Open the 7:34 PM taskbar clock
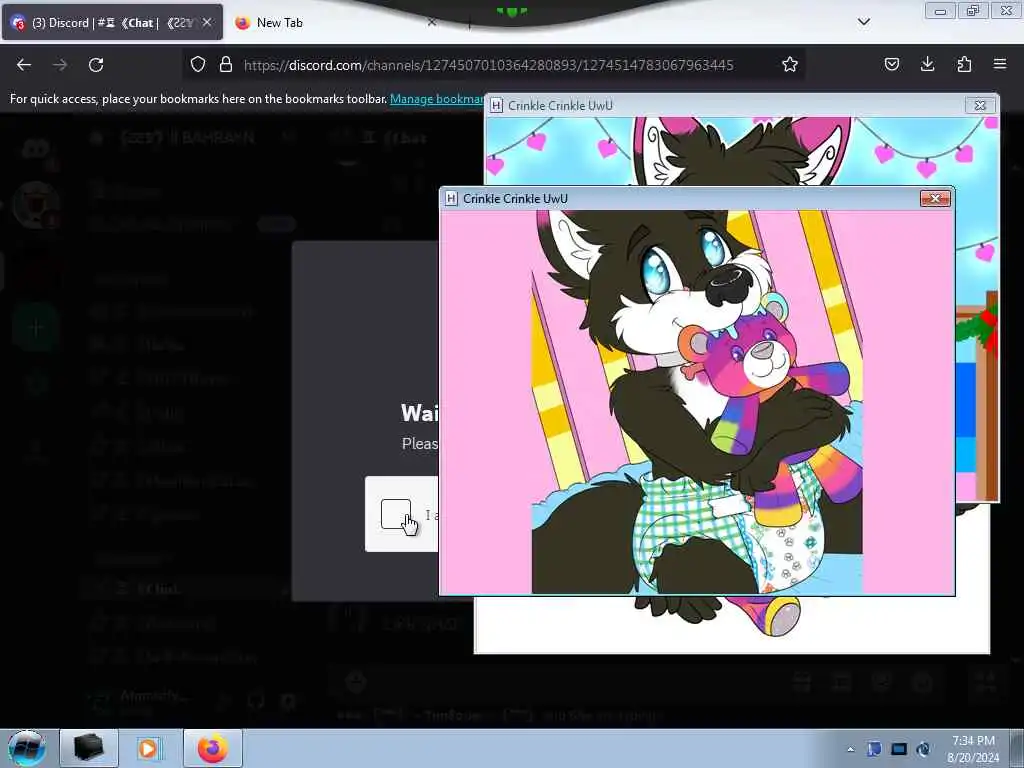1024x768 pixels. [973, 749]
